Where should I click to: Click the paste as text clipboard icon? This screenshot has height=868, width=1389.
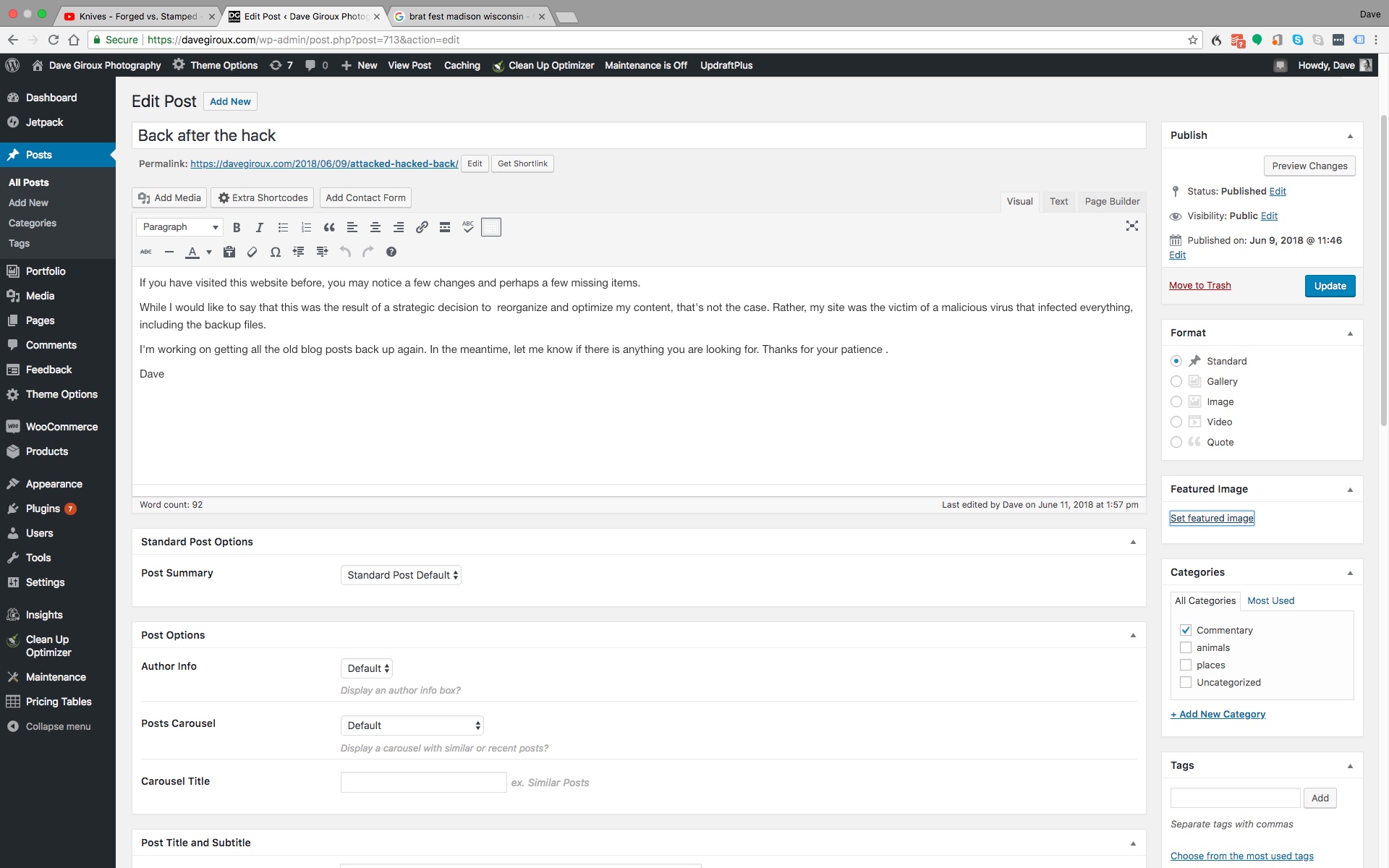229,252
